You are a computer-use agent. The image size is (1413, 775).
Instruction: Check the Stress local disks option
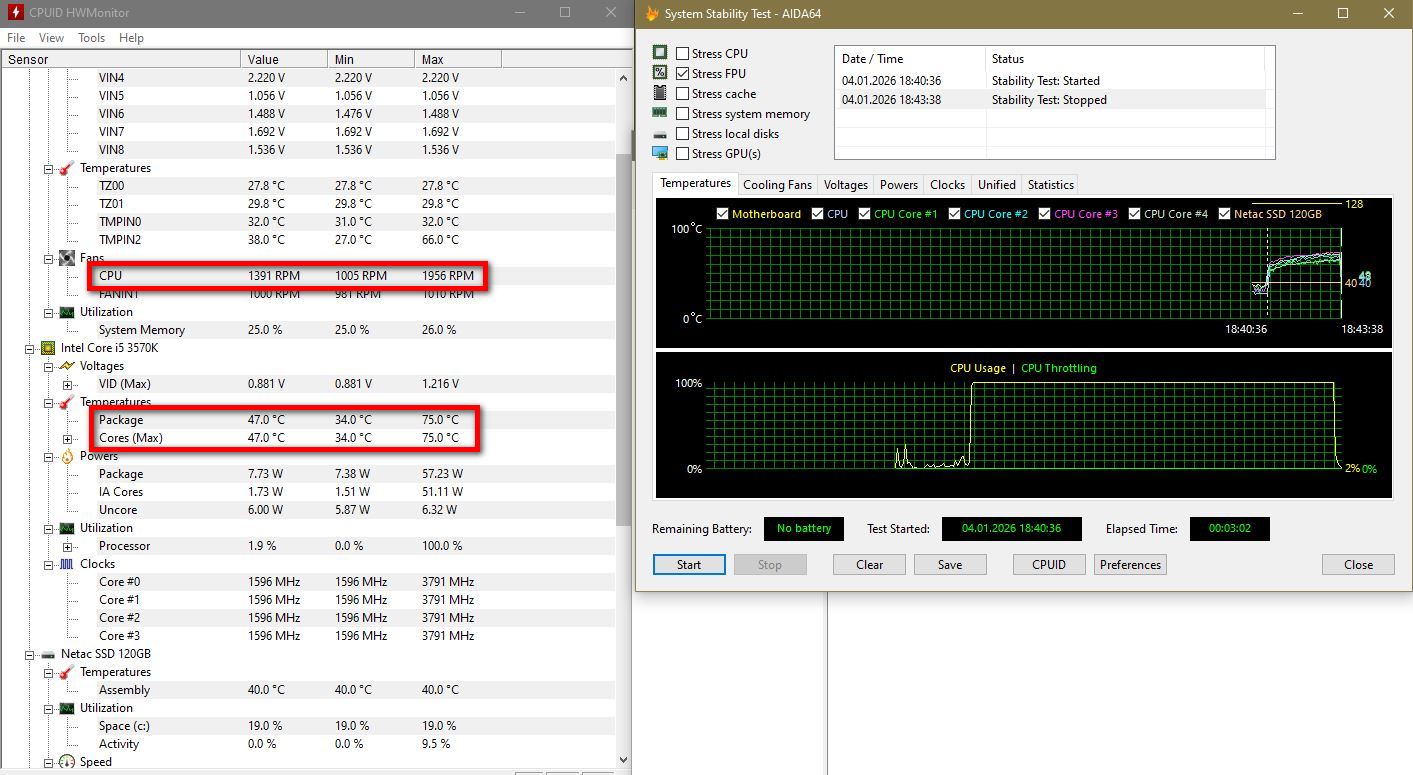683,133
